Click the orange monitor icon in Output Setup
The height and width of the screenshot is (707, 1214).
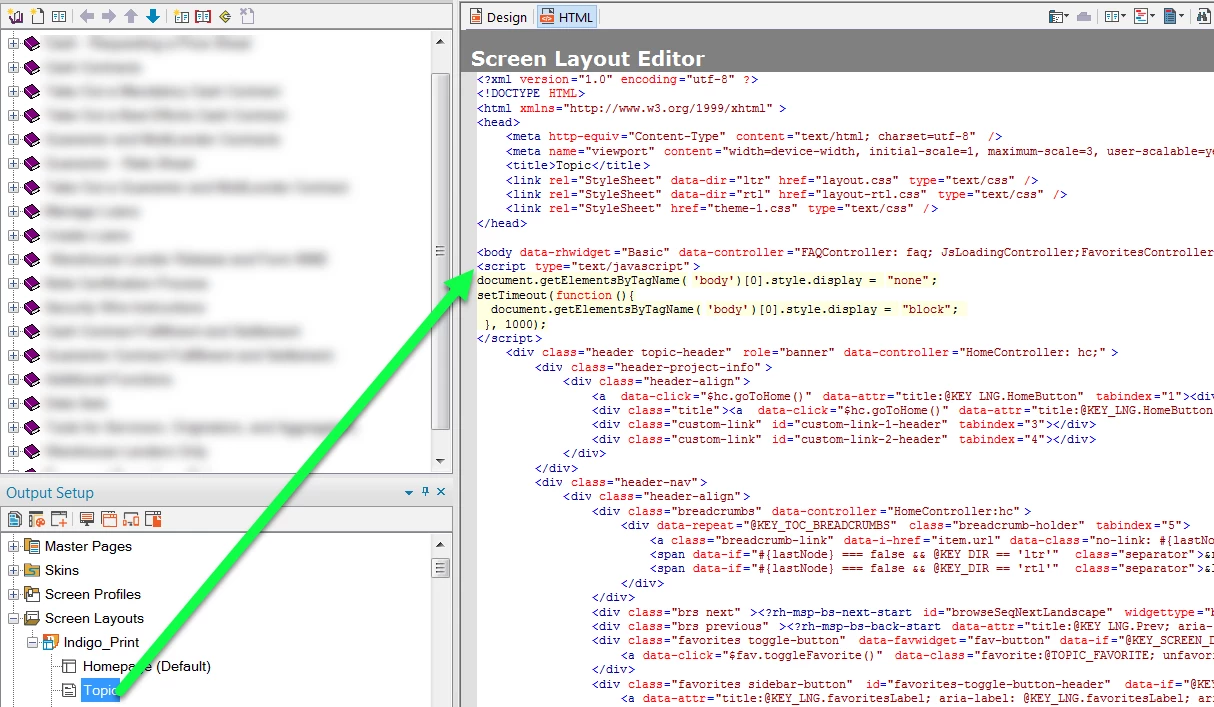pyautogui.click(x=87, y=519)
